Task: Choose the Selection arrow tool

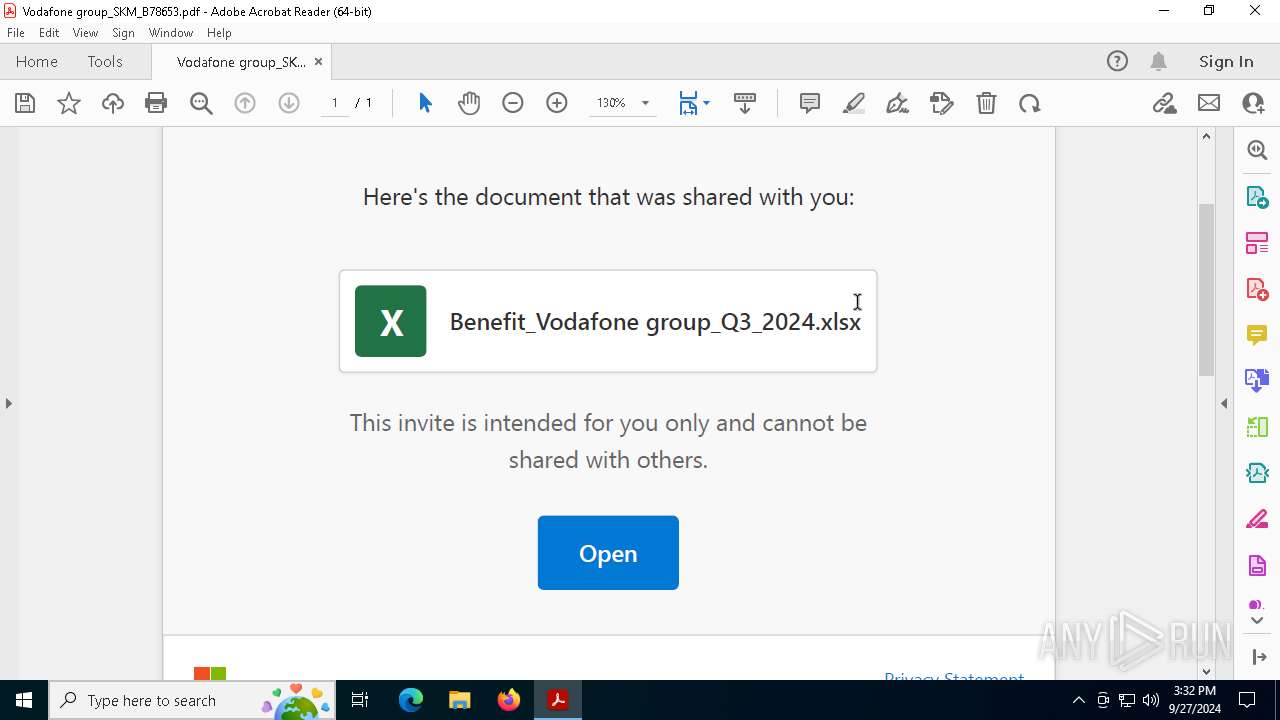Action: click(x=425, y=103)
